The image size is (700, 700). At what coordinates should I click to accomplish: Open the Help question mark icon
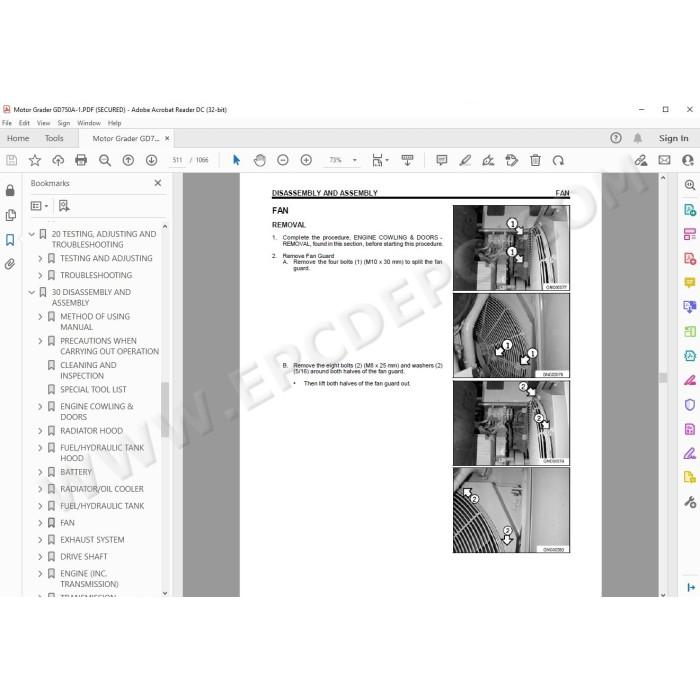click(616, 138)
